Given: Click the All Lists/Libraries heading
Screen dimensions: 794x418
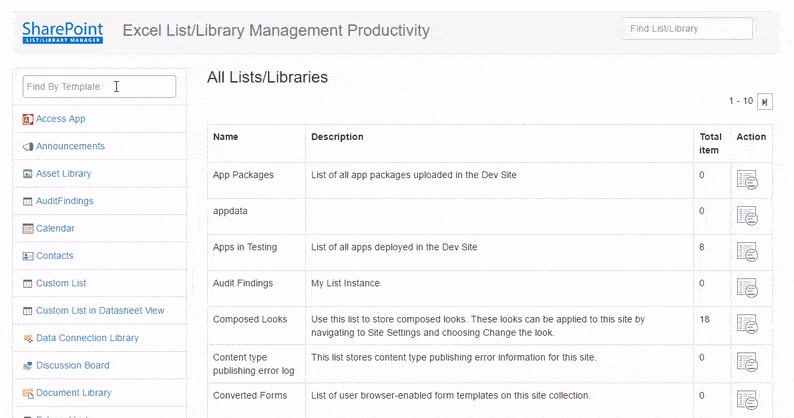Looking at the screenshot, I should tap(267, 77).
